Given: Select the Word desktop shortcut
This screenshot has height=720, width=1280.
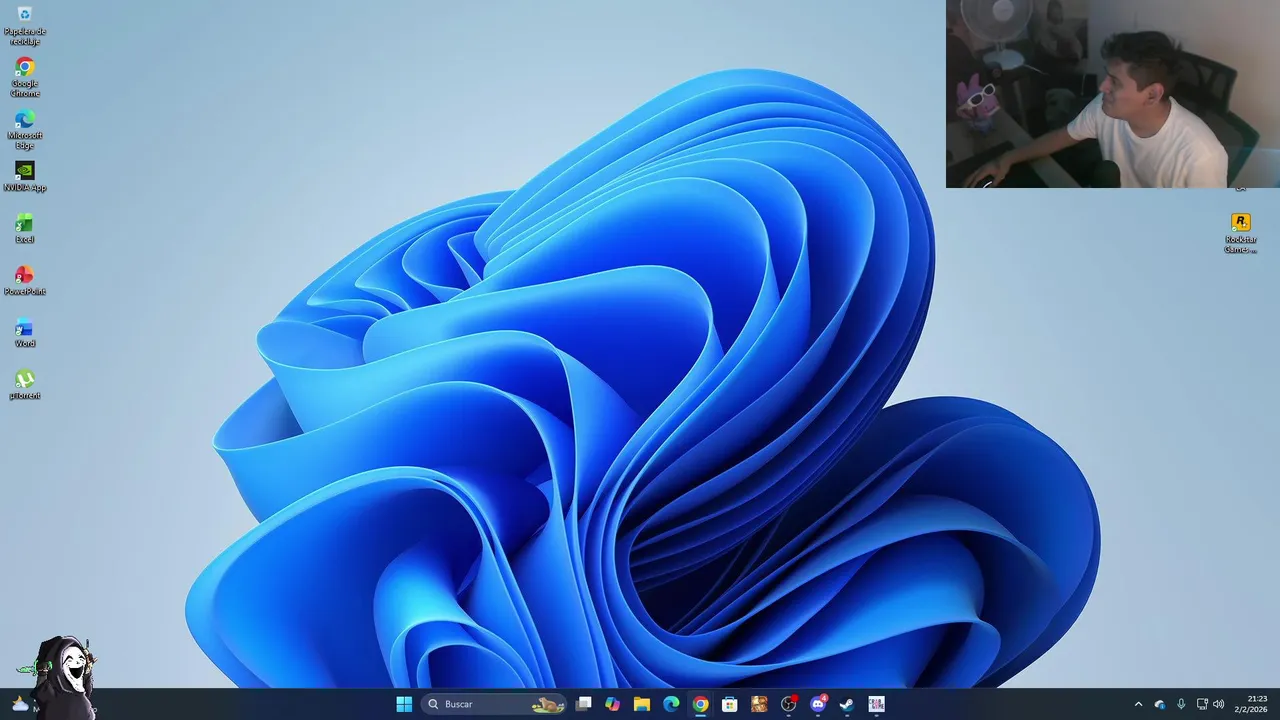Looking at the screenshot, I should (x=25, y=333).
